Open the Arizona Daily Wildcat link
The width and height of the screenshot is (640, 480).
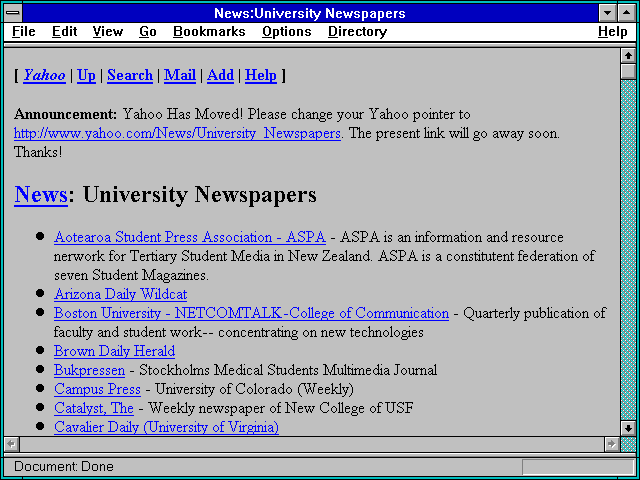point(120,294)
